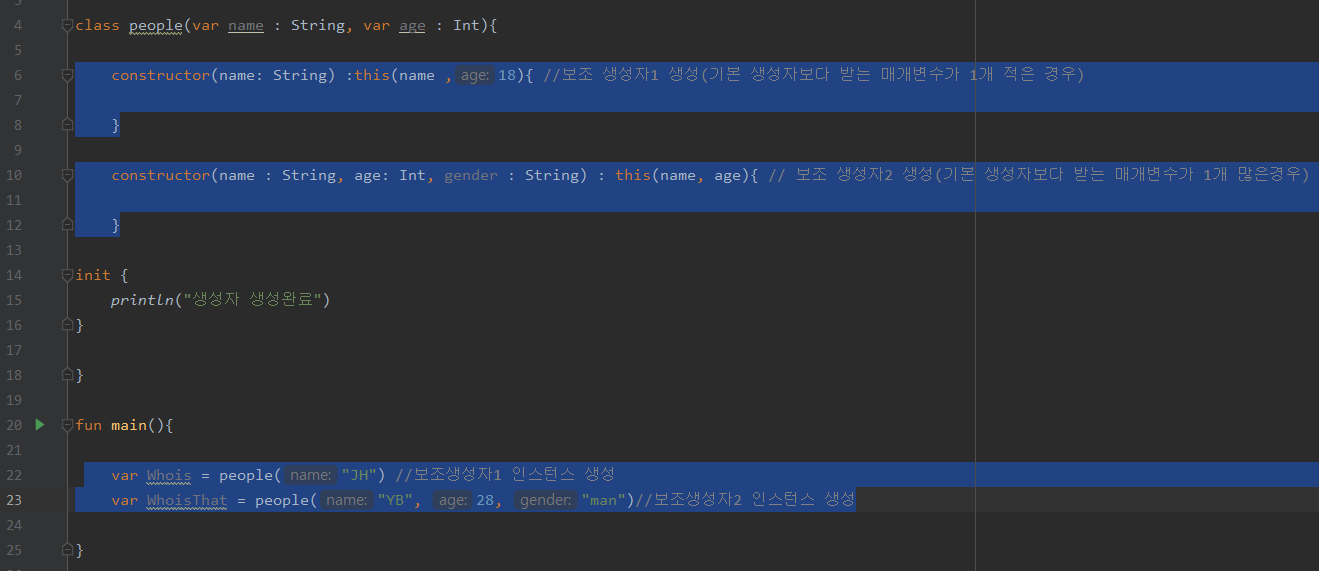Image resolution: width=1319 pixels, height=571 pixels.
Task: Click the 'println' call
Action: pyautogui.click(x=142, y=300)
